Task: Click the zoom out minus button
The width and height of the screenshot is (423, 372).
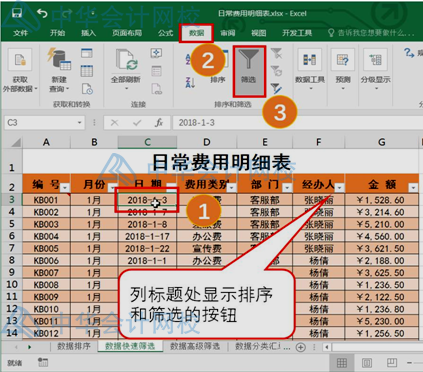Action: (x=410, y=363)
